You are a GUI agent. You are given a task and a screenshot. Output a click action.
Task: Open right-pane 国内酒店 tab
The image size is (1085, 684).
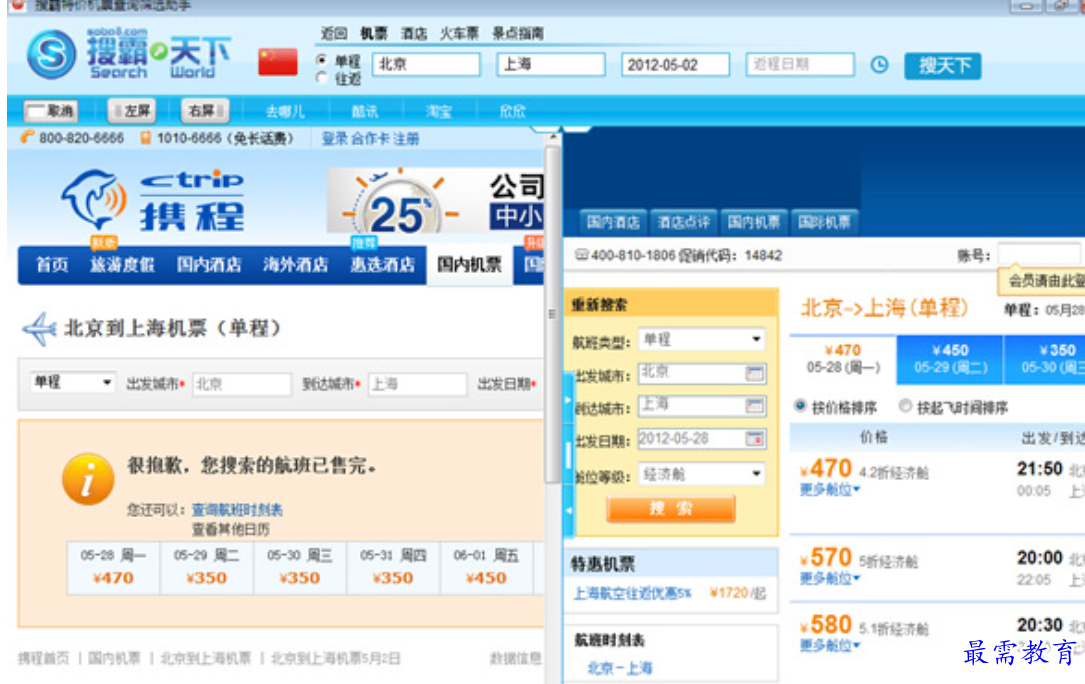click(x=612, y=222)
